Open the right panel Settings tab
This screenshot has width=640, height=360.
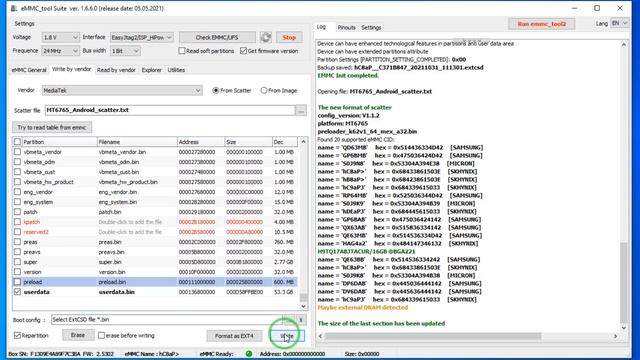click(371, 27)
